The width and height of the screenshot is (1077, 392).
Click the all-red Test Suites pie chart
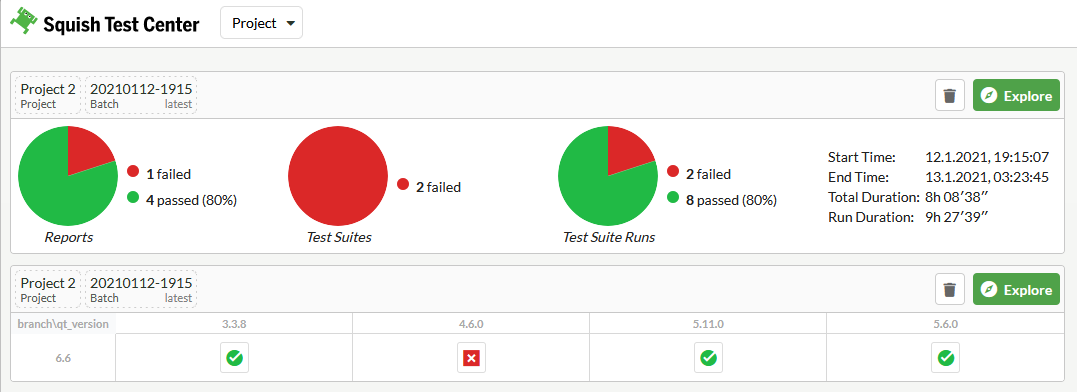click(x=337, y=176)
